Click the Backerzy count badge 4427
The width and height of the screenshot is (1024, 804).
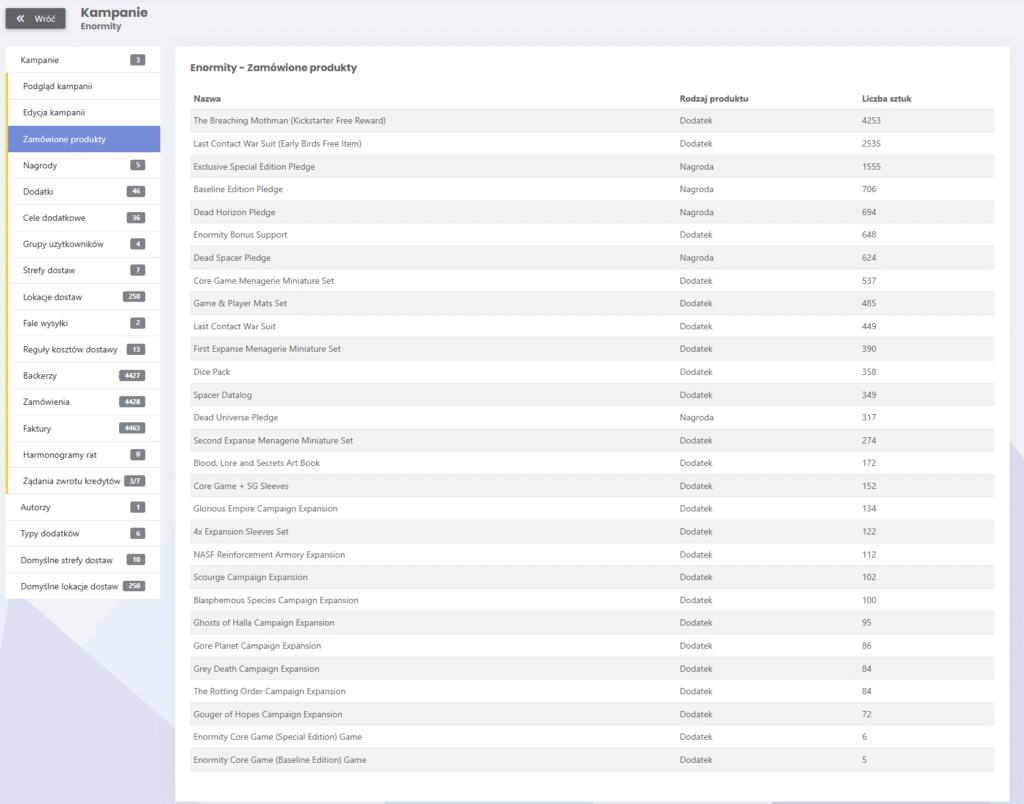131,375
